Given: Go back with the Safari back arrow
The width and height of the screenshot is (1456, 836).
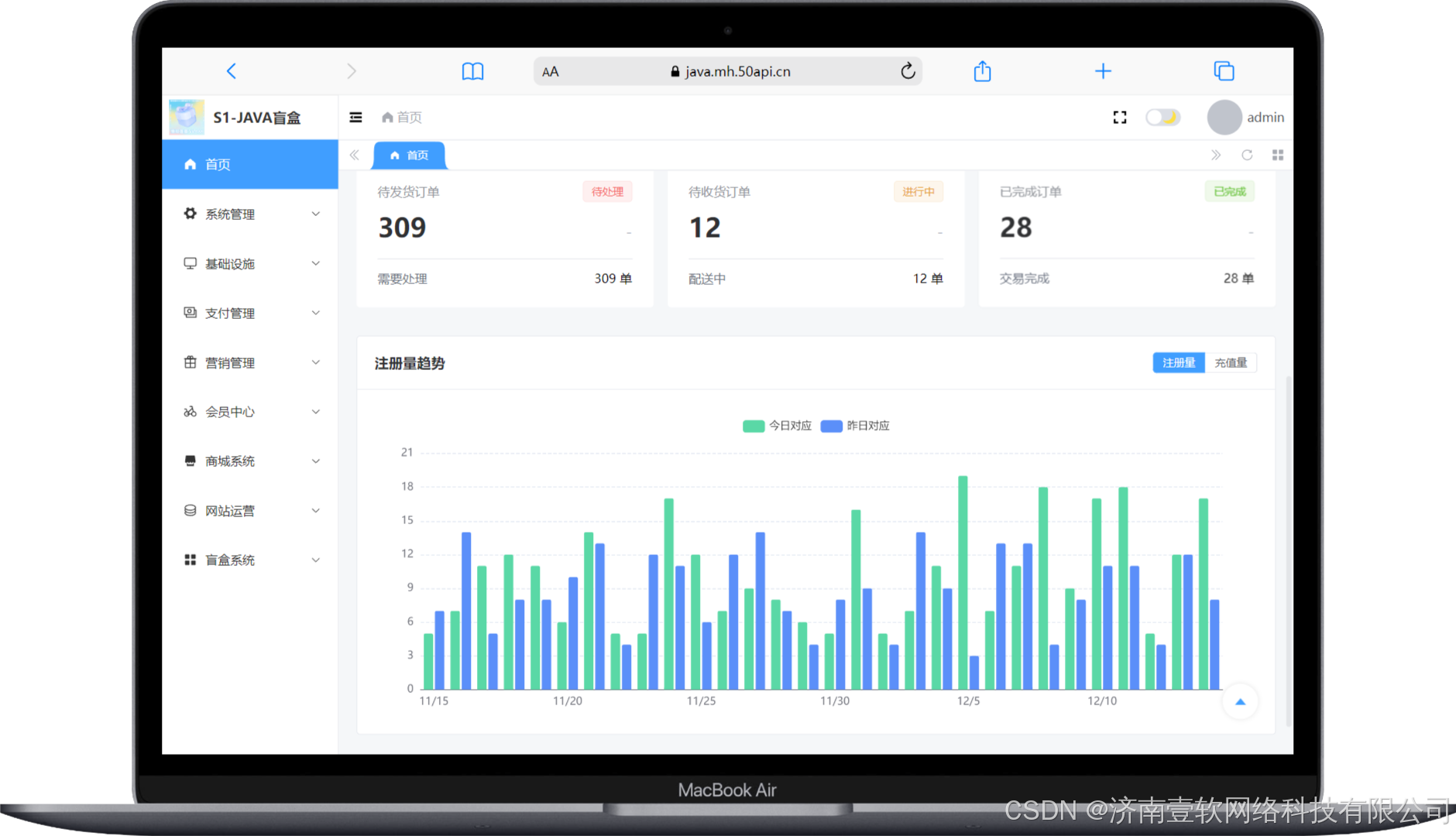Looking at the screenshot, I should coord(231,71).
